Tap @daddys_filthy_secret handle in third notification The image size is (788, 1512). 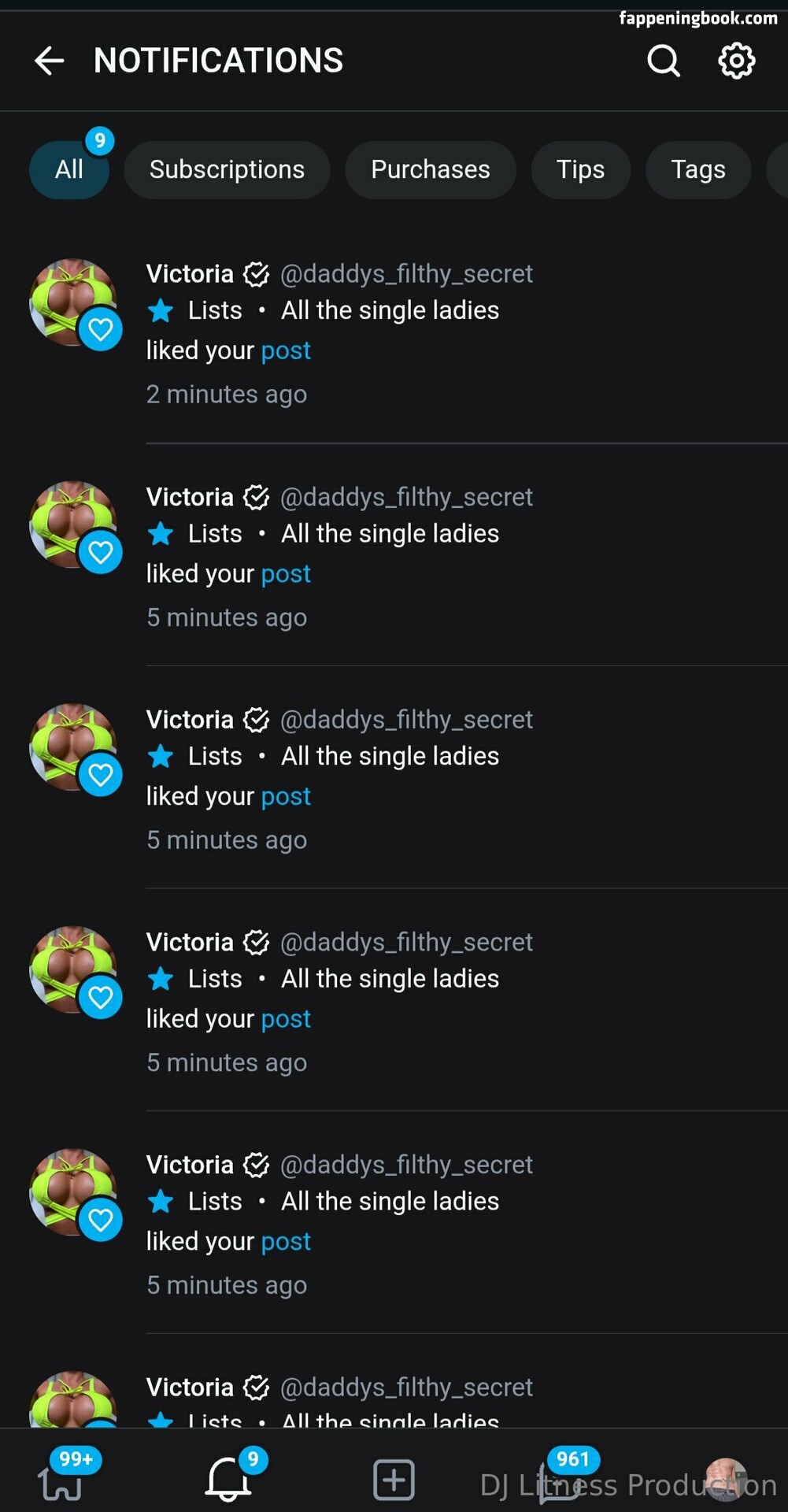406,720
